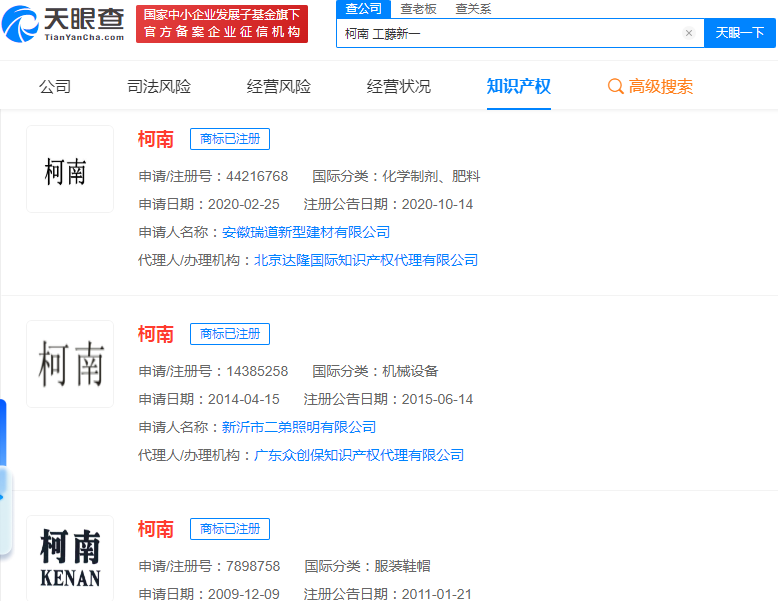Click 商标已注册 badge for trademark 7898758
778x601 pixels.
tap(230, 529)
